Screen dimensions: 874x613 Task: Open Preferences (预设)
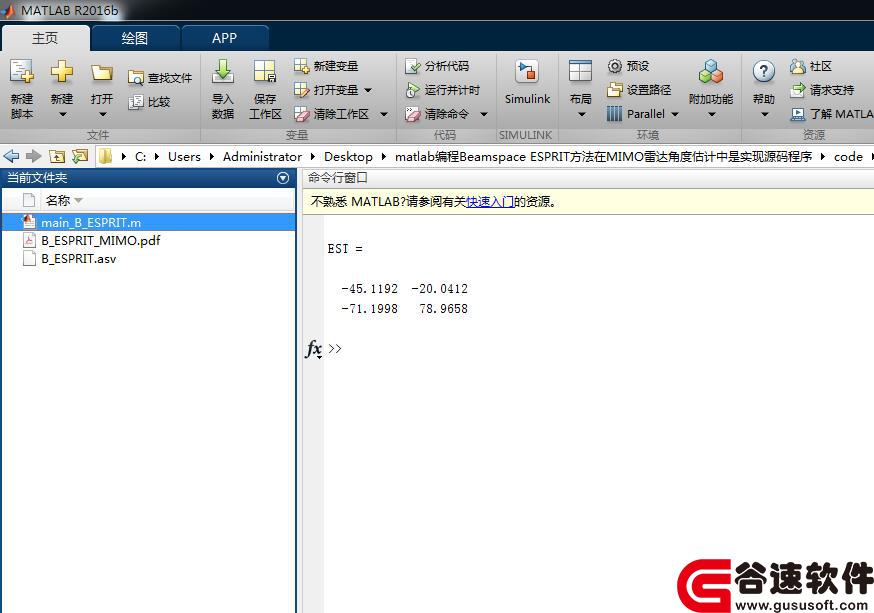[628, 66]
